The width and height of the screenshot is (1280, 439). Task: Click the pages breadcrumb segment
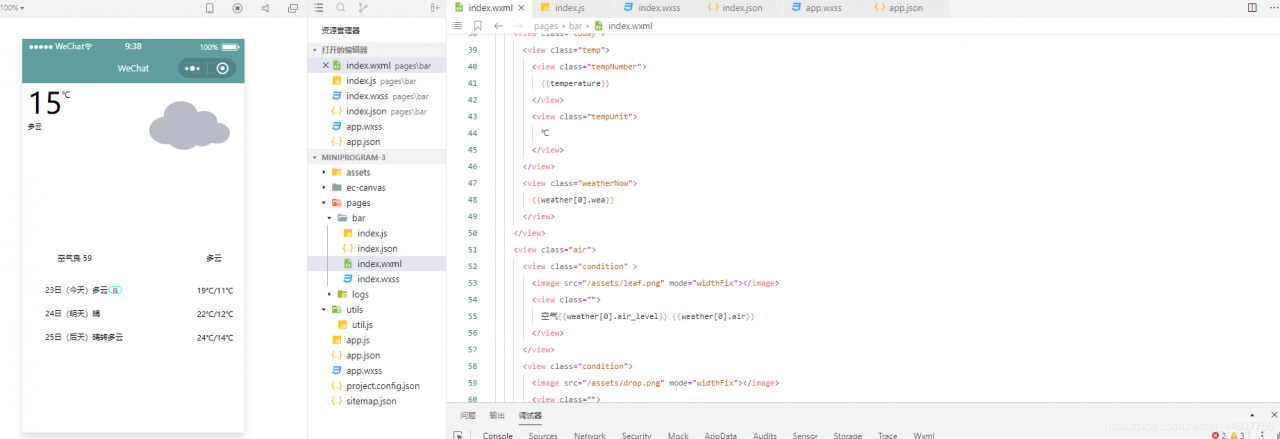pyautogui.click(x=546, y=26)
